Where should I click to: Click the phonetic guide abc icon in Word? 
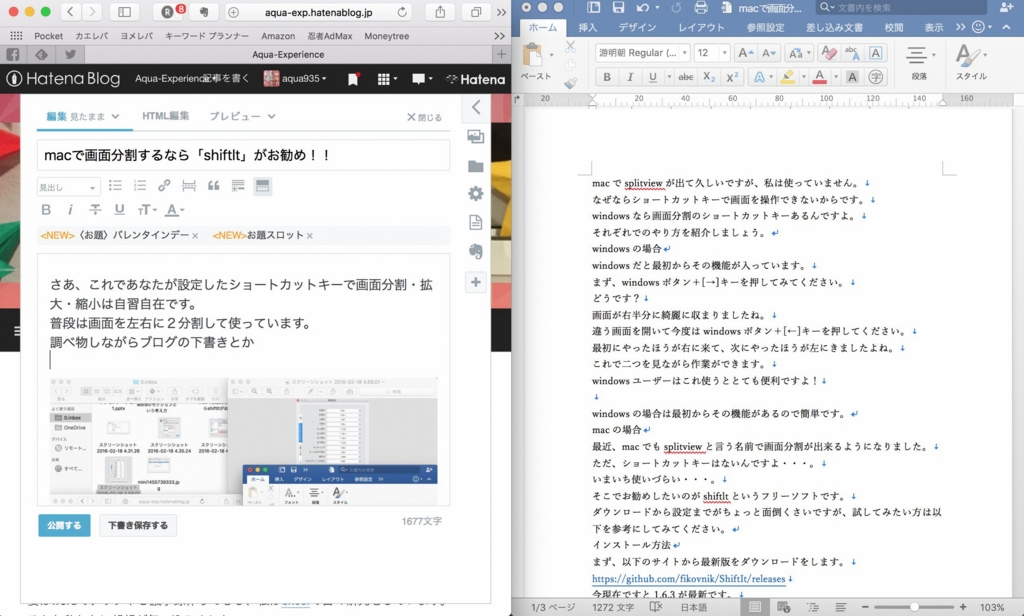coord(852,53)
